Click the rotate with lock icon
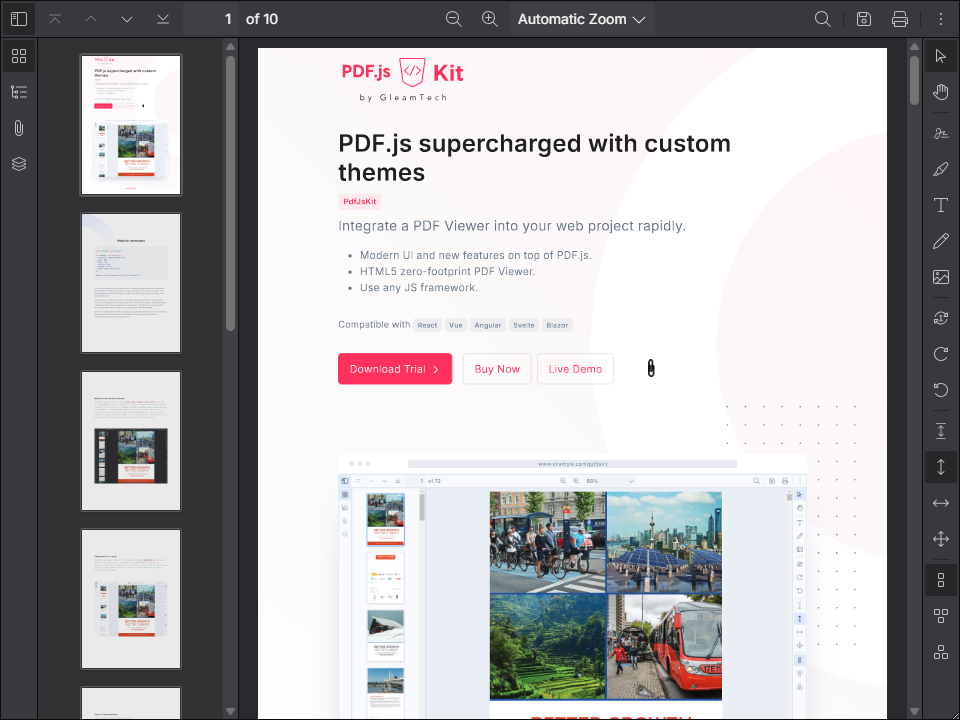960x720 pixels. point(941,318)
